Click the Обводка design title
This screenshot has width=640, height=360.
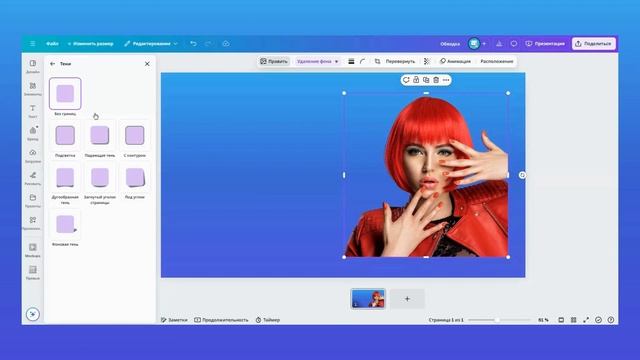pos(450,44)
